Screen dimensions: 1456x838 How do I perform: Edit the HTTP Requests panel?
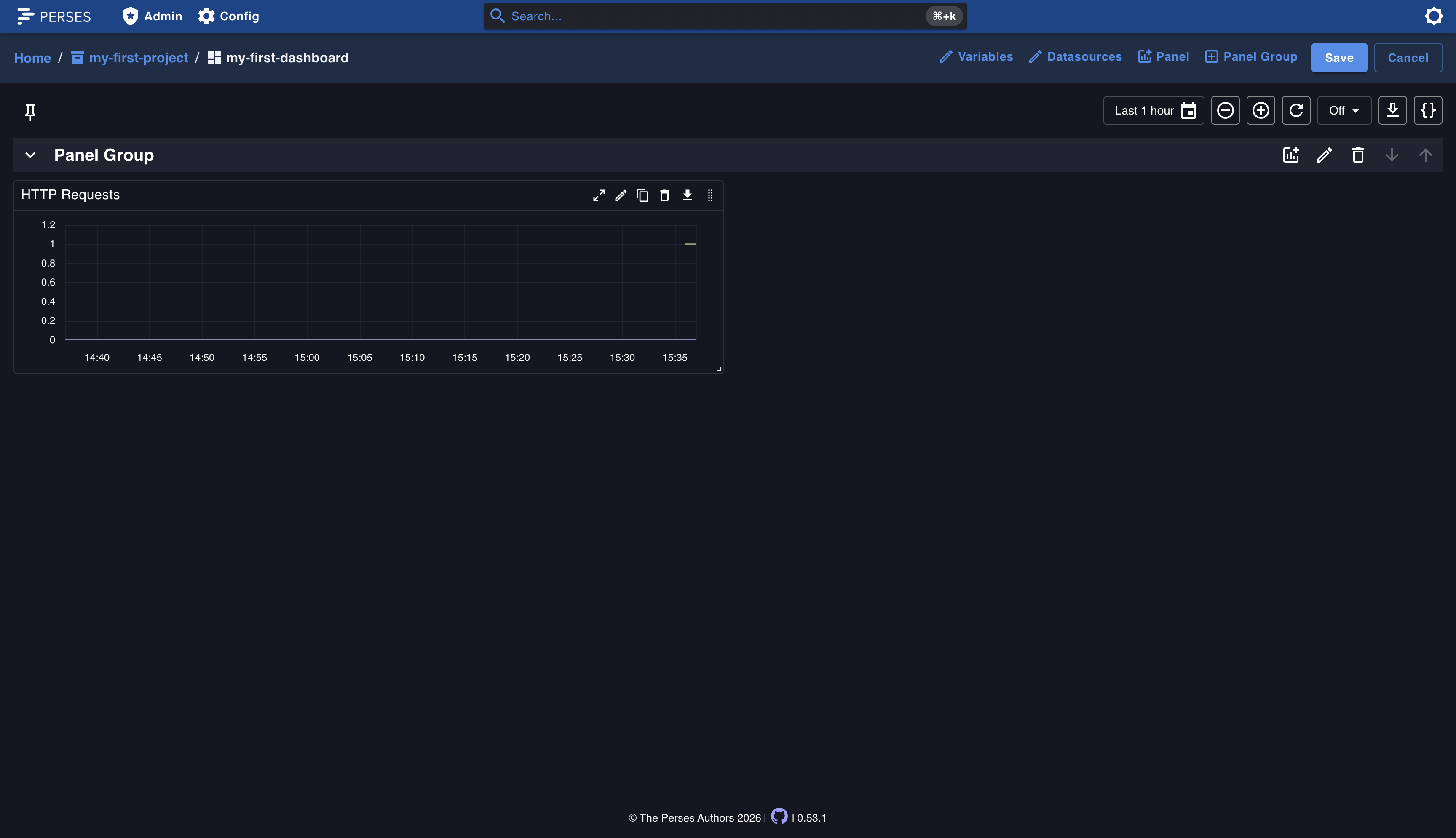(621, 196)
